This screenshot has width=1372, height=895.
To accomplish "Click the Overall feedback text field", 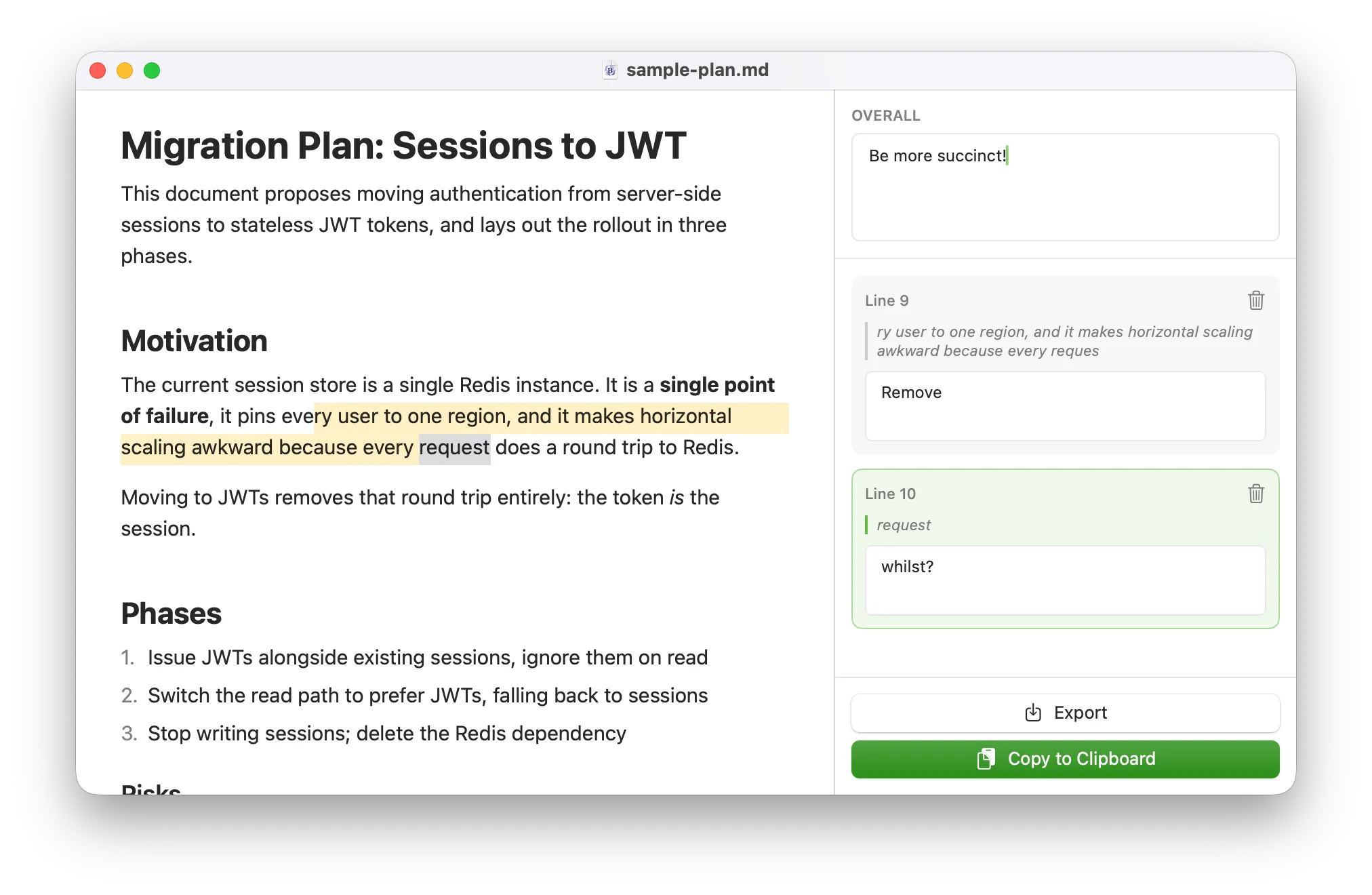I will [1065, 187].
